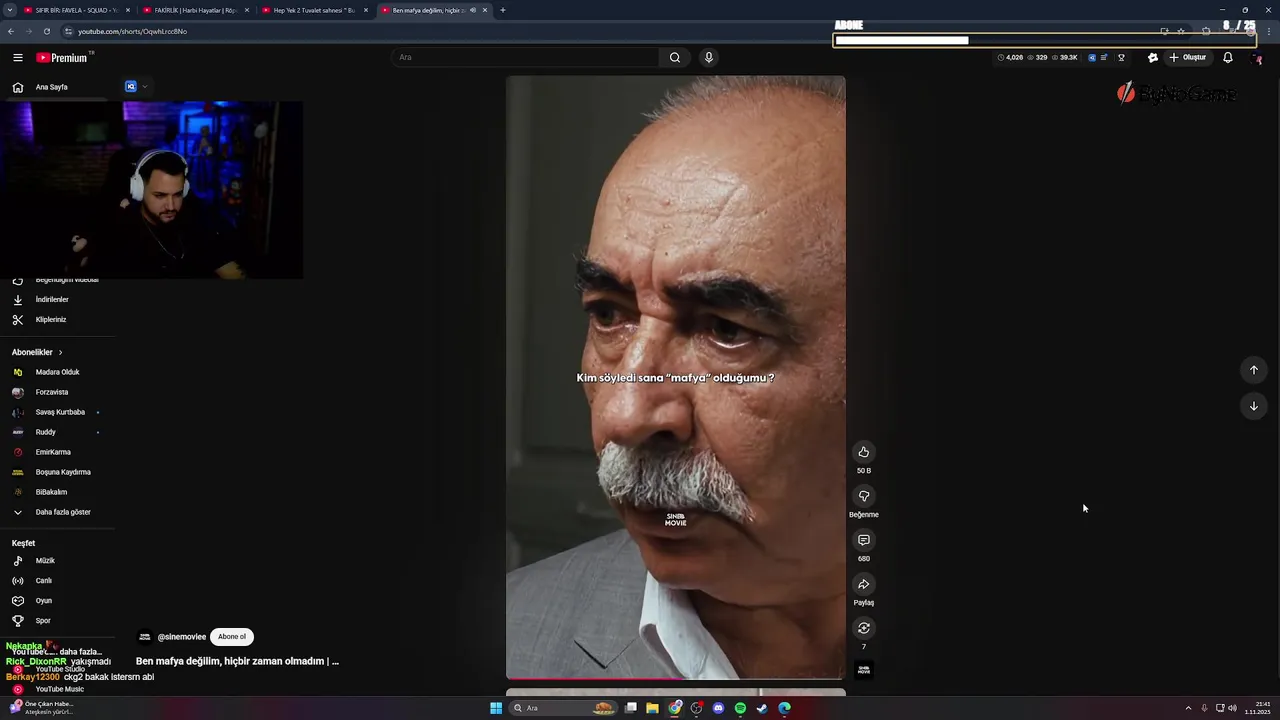Click the YouTube Premium logo
Image resolution: width=1280 pixels, height=720 pixels.
63,58
